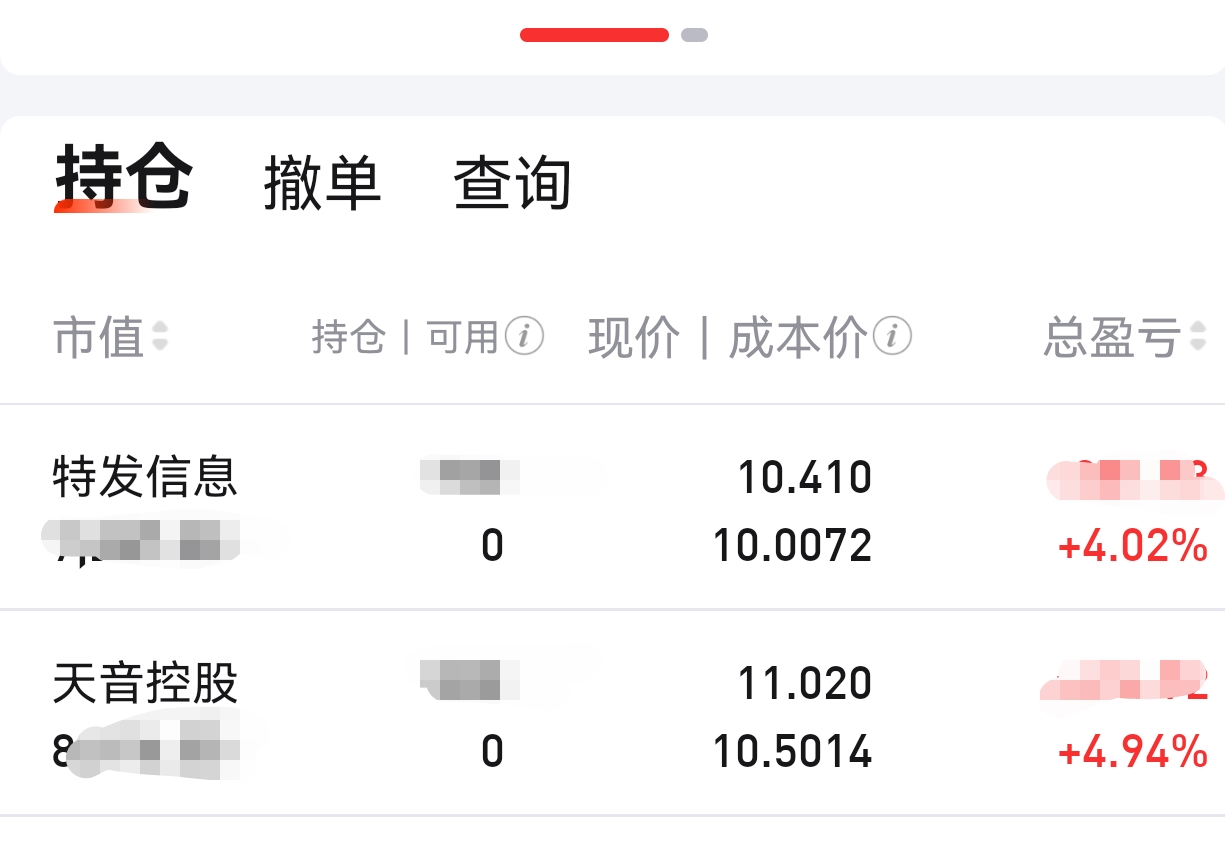Sort by 市值 using its sort arrows

click(160, 337)
